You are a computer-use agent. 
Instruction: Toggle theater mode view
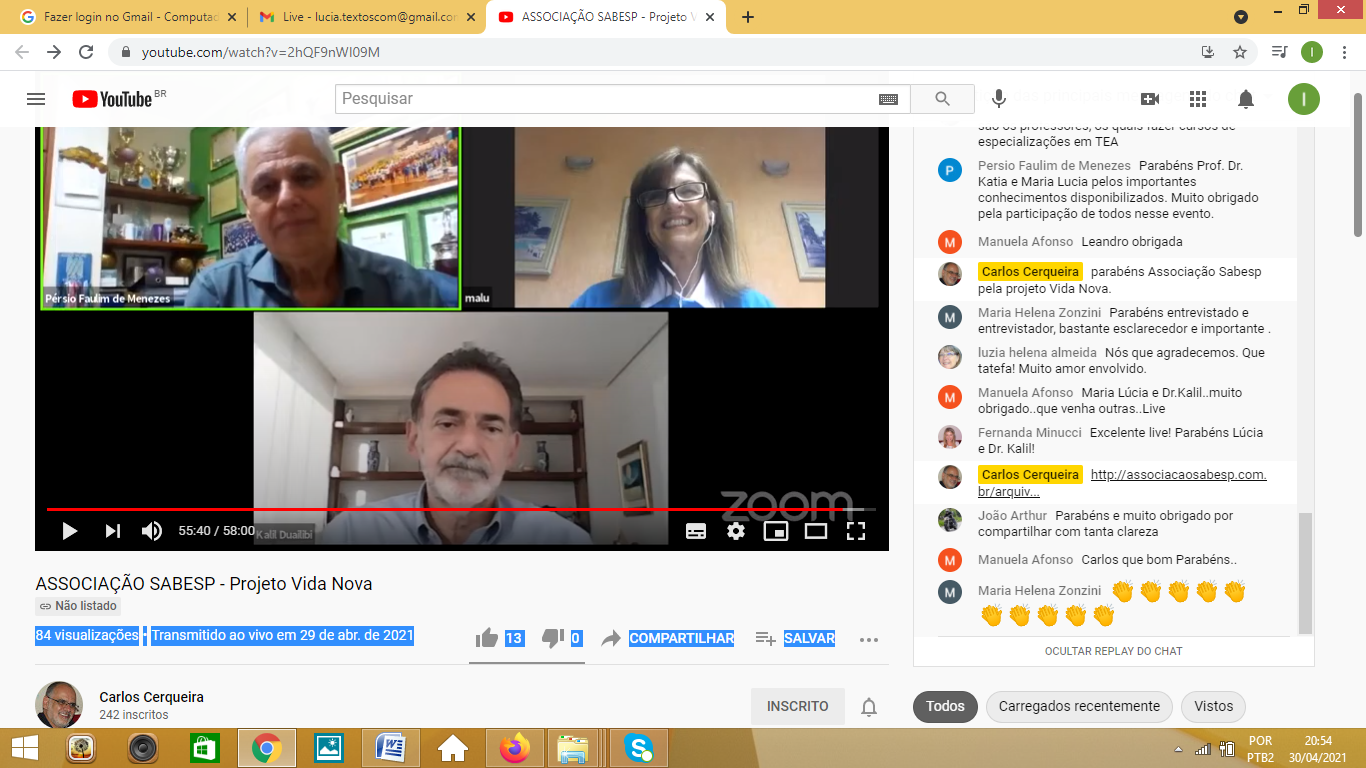[x=816, y=531]
